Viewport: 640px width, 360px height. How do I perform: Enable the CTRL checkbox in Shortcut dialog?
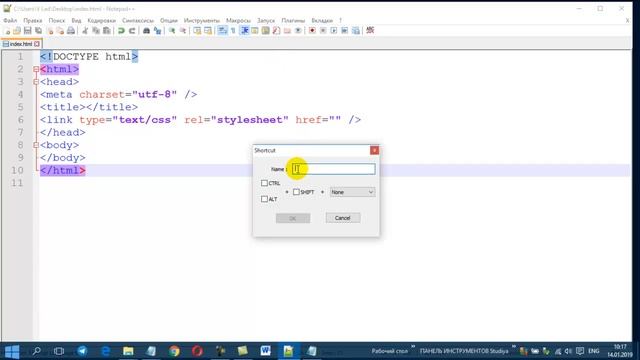264,183
